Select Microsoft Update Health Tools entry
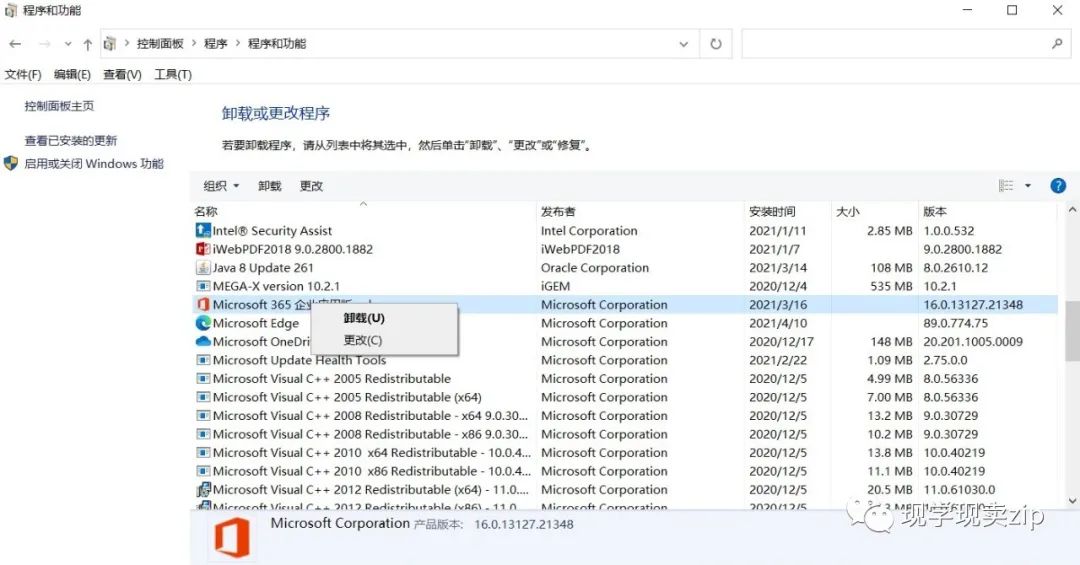 [x=300, y=360]
